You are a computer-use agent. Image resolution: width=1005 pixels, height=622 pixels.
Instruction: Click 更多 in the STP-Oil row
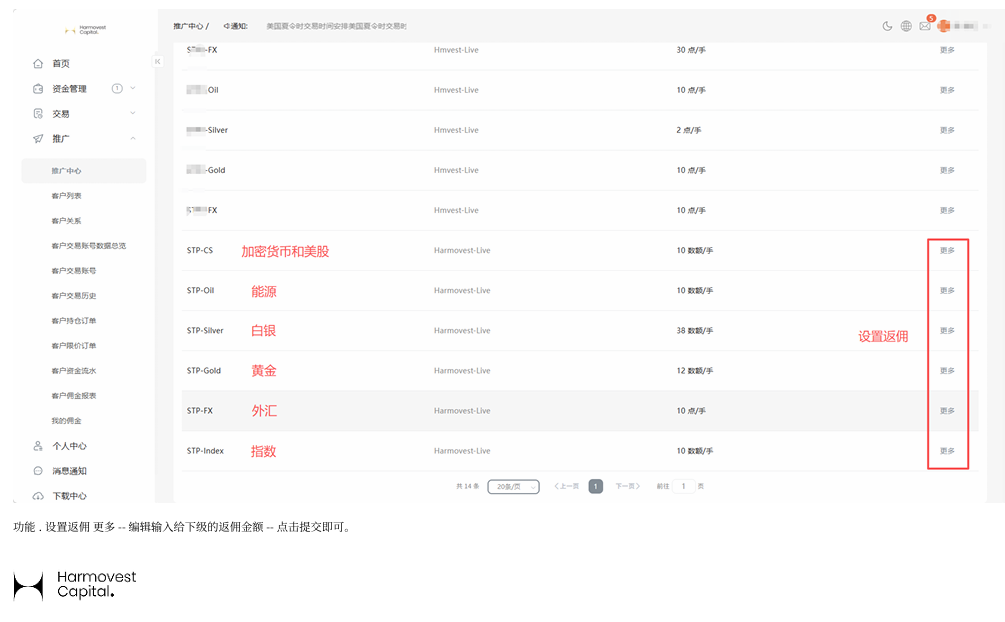coord(947,290)
